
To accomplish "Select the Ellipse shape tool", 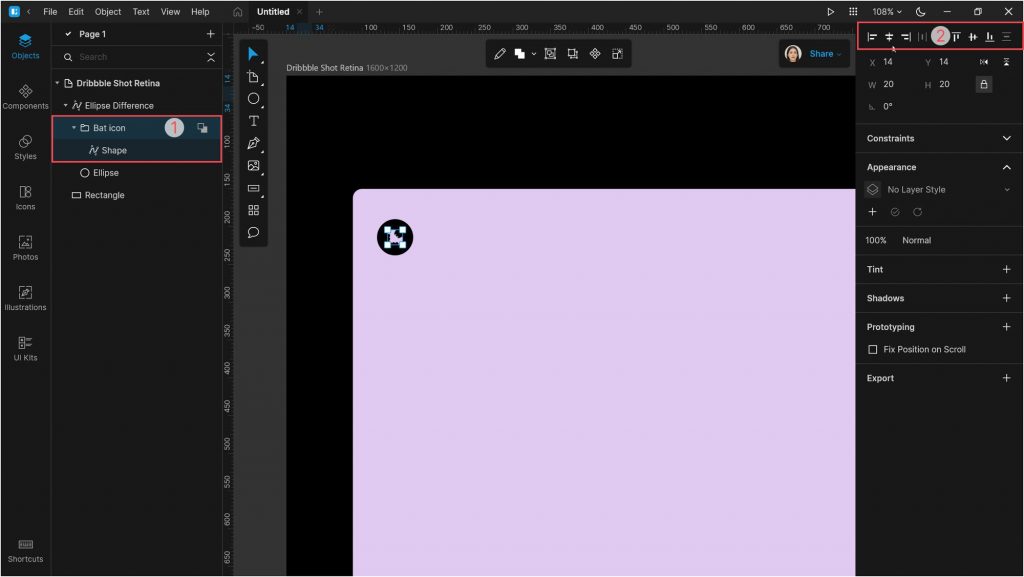I will (253, 99).
